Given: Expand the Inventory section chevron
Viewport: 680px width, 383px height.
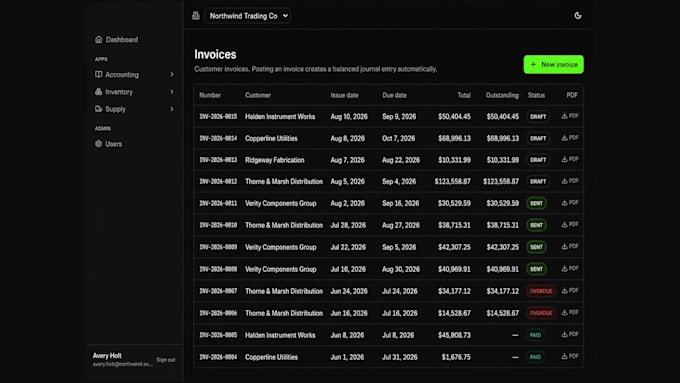Looking at the screenshot, I should tap(172, 92).
